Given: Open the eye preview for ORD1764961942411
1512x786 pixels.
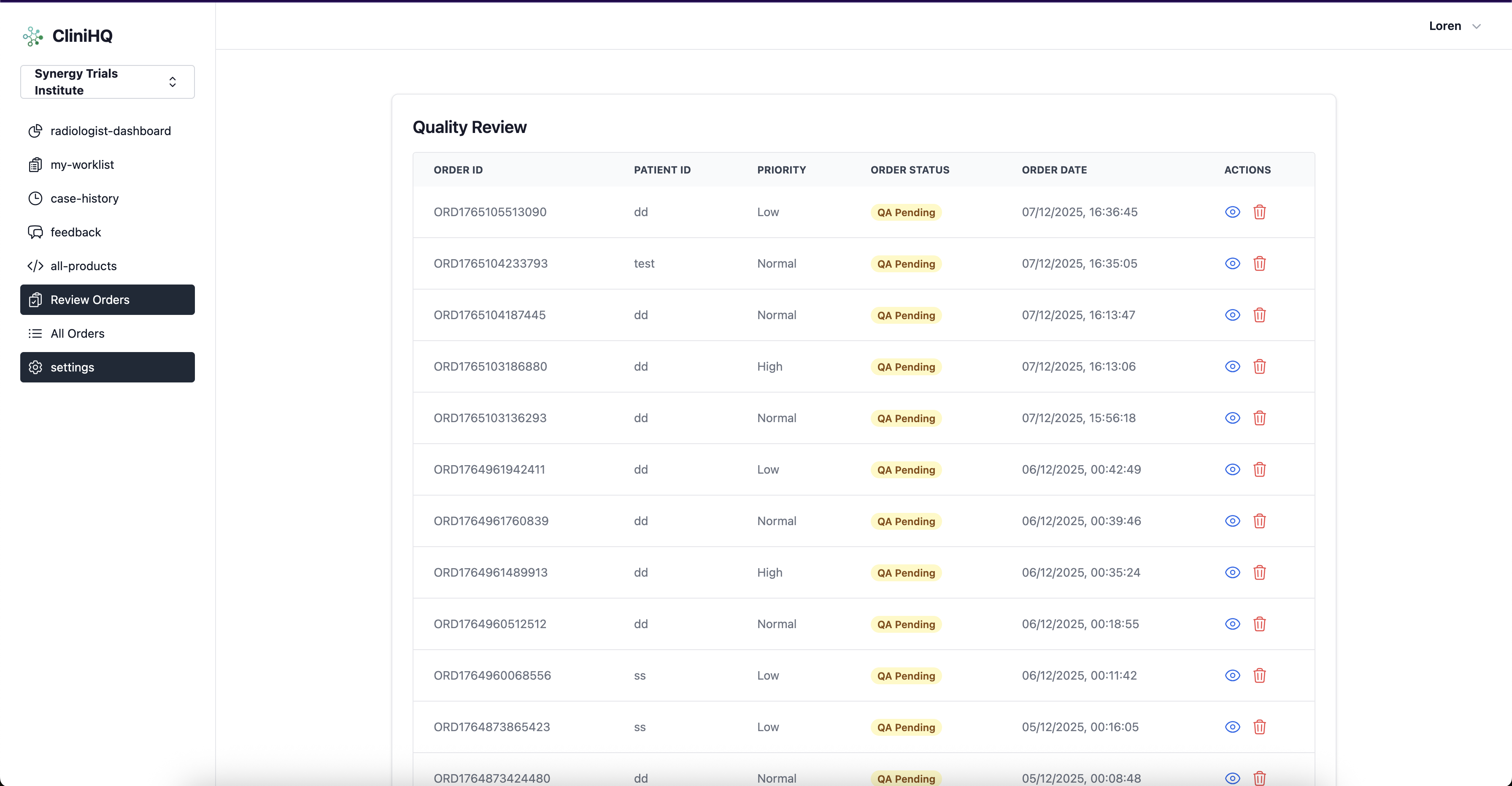Looking at the screenshot, I should (x=1232, y=469).
